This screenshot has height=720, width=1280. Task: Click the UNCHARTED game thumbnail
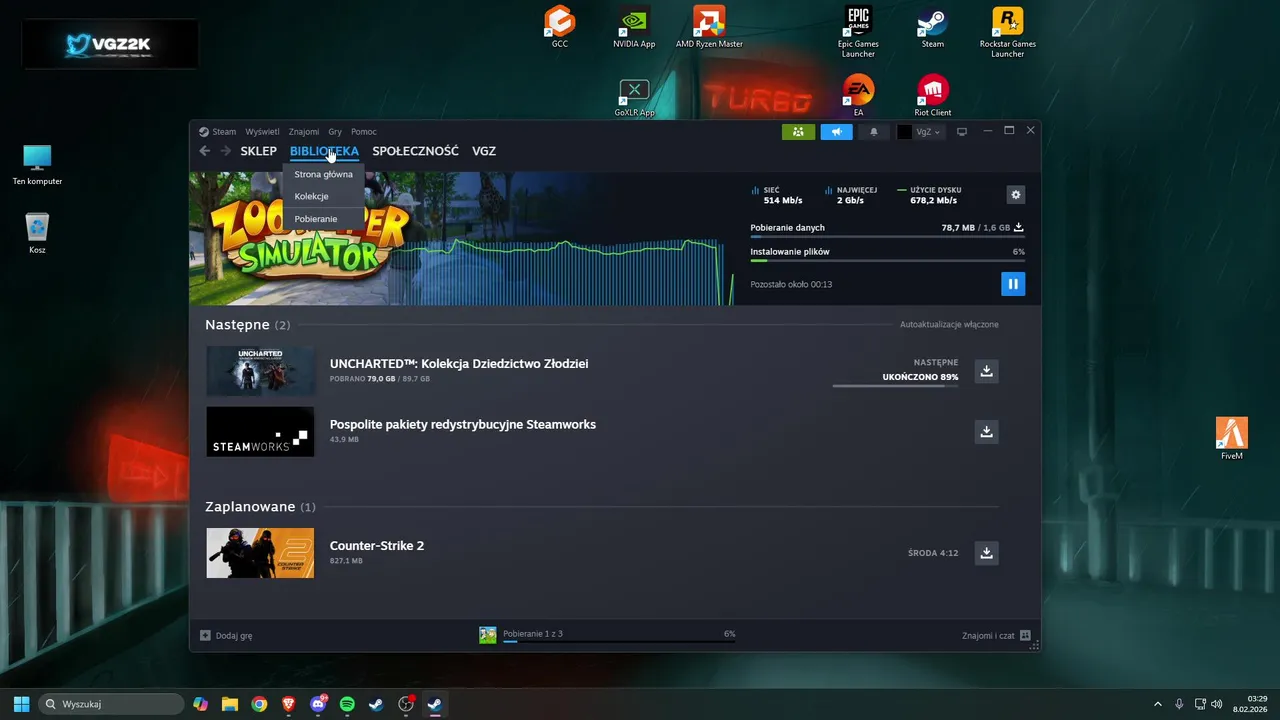260,371
